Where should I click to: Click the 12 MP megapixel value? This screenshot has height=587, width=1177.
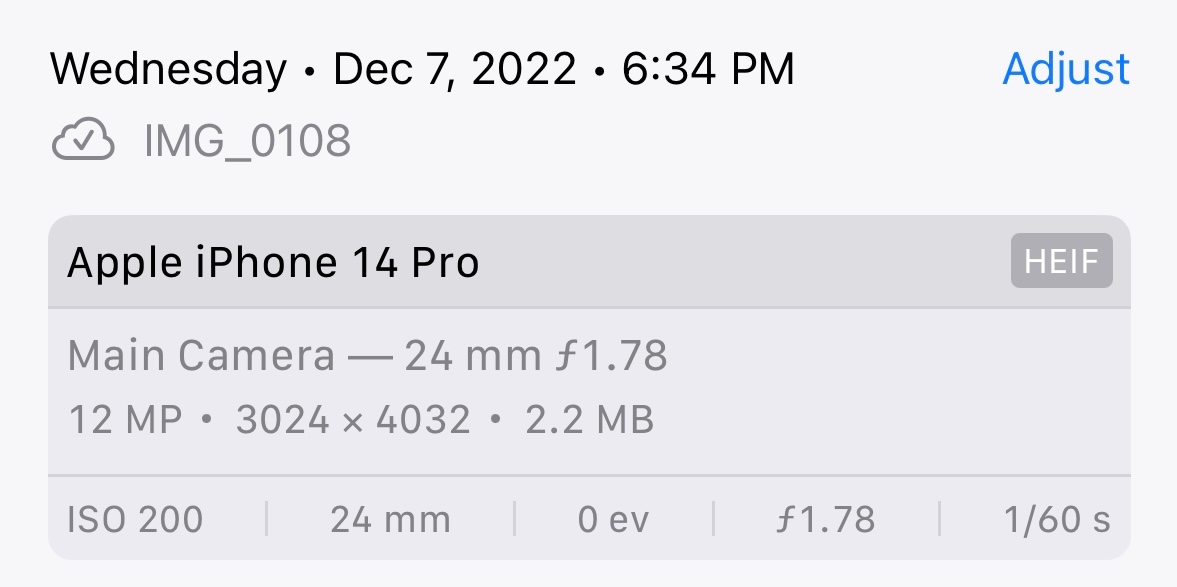tap(126, 420)
